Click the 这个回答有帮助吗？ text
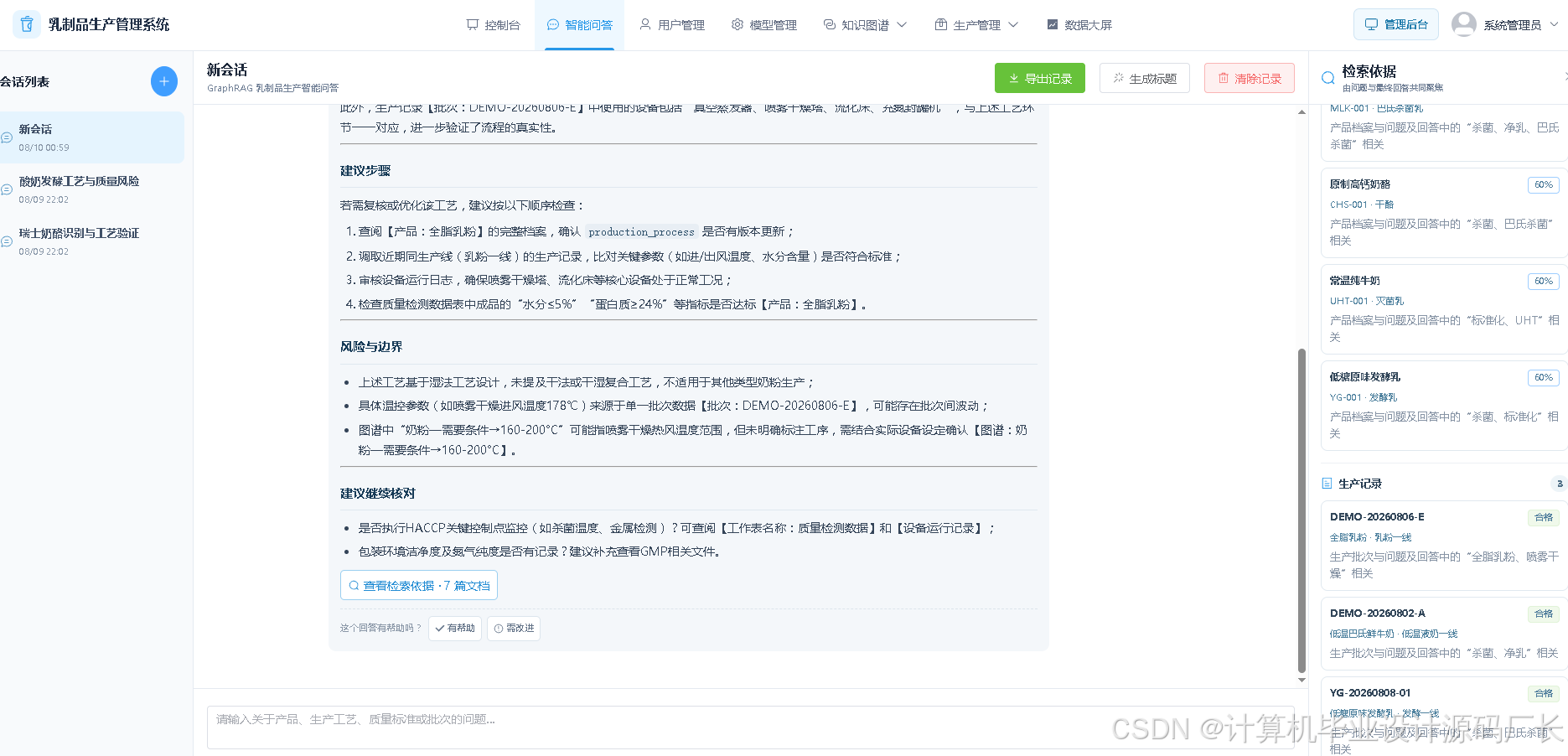Image resolution: width=1568 pixels, height=756 pixels. [381, 628]
